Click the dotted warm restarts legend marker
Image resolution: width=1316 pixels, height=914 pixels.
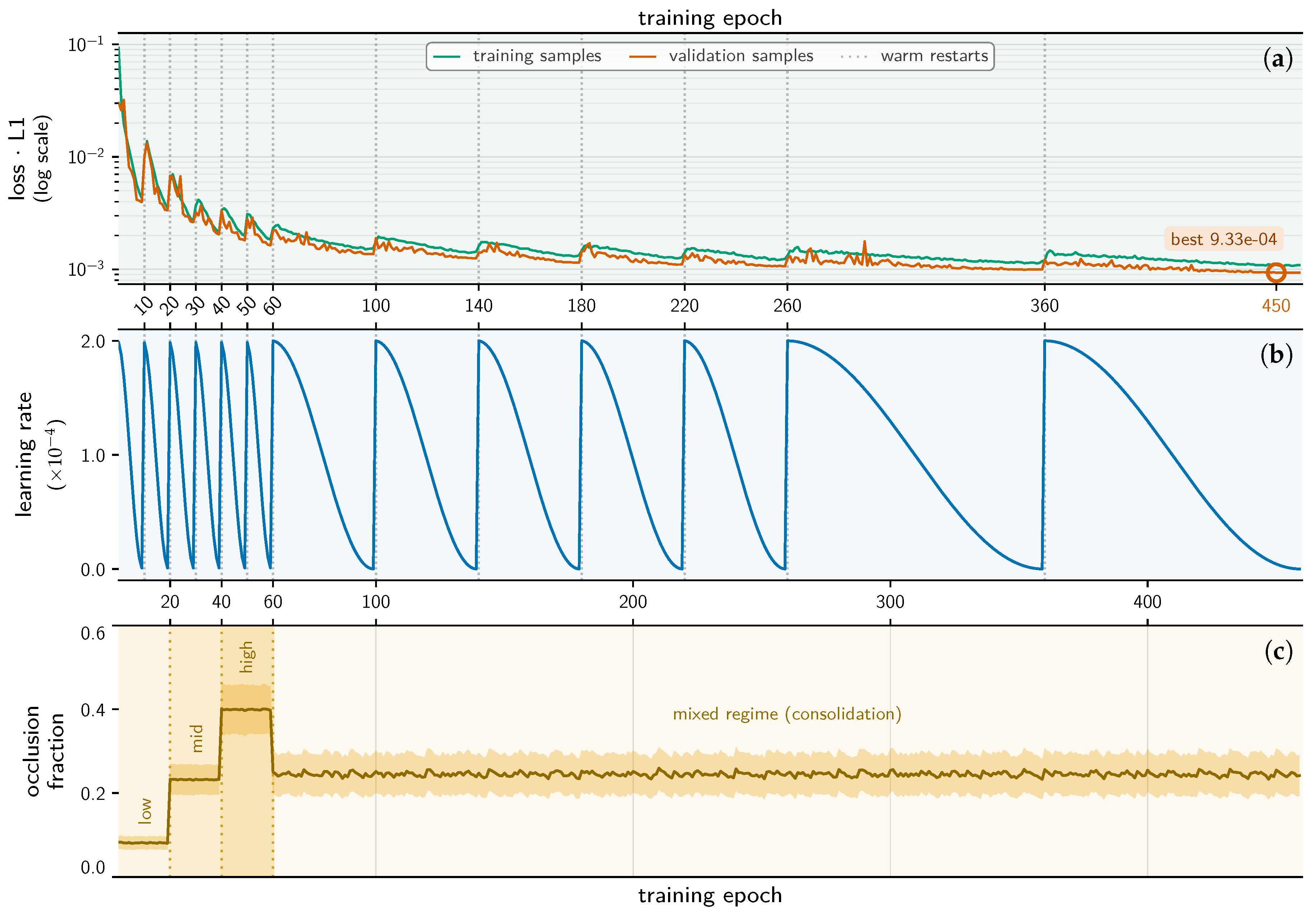click(x=854, y=56)
